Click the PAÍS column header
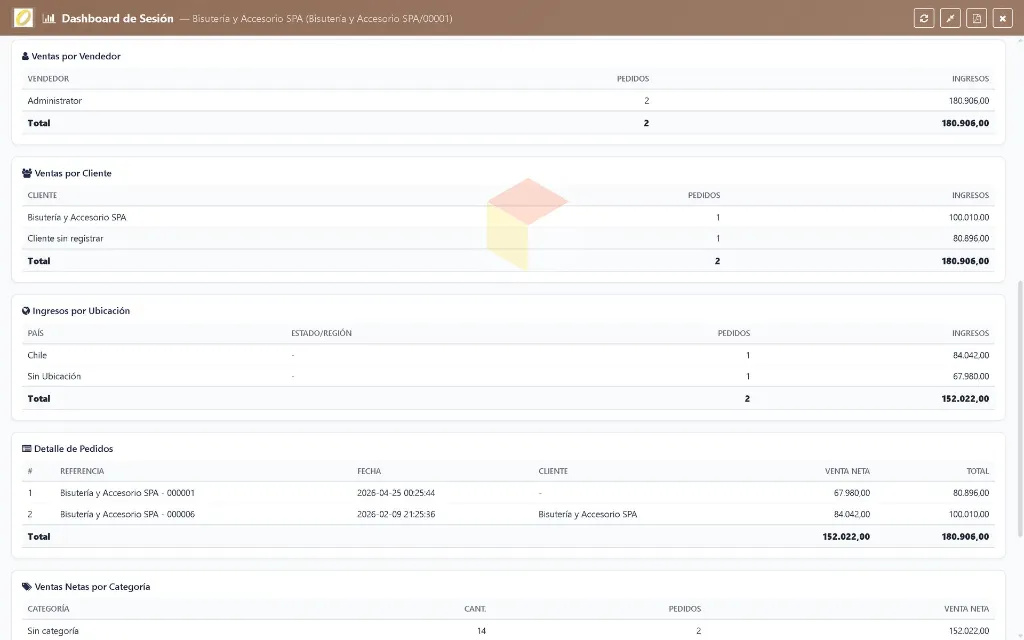The width and height of the screenshot is (1024, 640). (x=35, y=333)
